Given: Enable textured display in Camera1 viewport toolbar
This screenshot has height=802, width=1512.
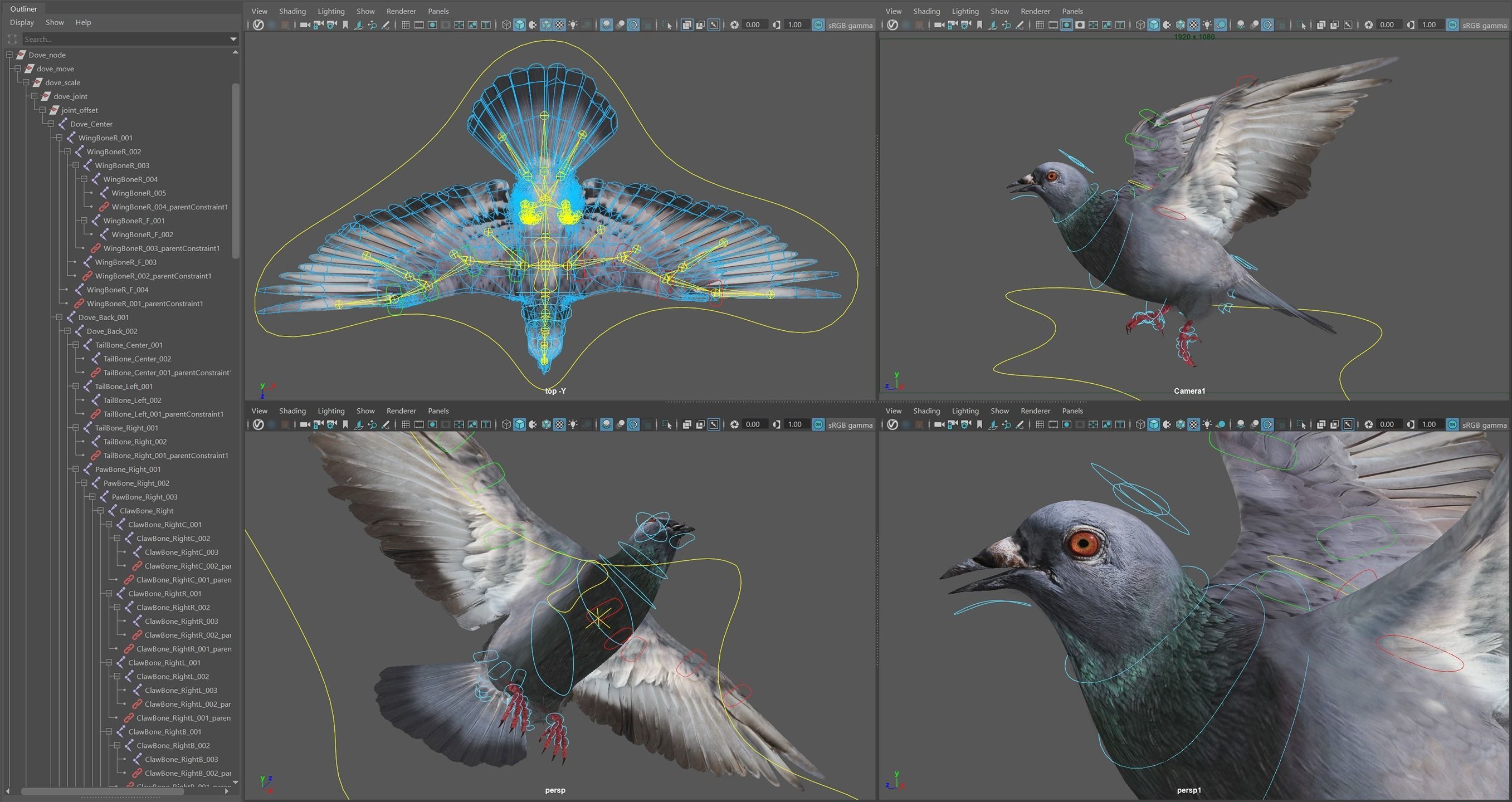Looking at the screenshot, I should click(1194, 25).
